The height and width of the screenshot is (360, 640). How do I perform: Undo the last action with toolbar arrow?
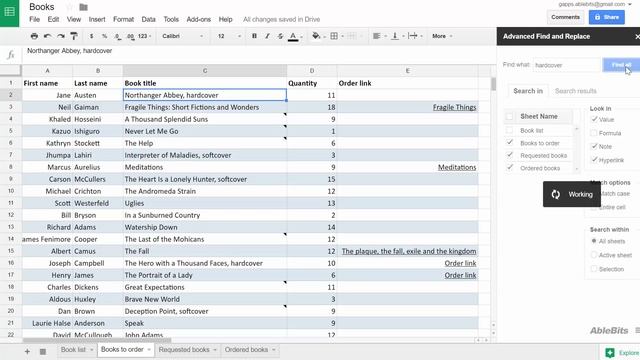click(x=47, y=36)
